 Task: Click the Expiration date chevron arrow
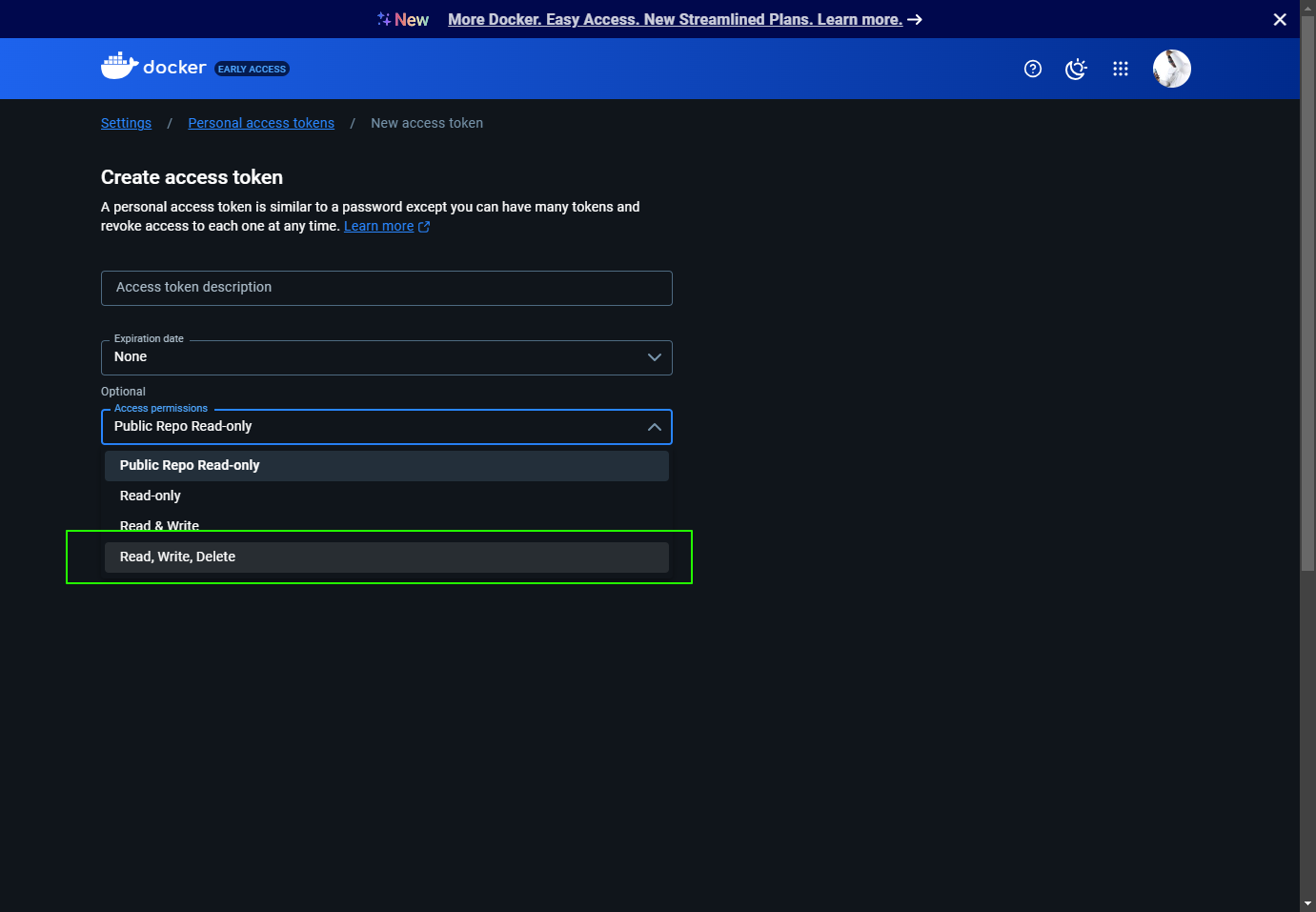[x=655, y=357]
